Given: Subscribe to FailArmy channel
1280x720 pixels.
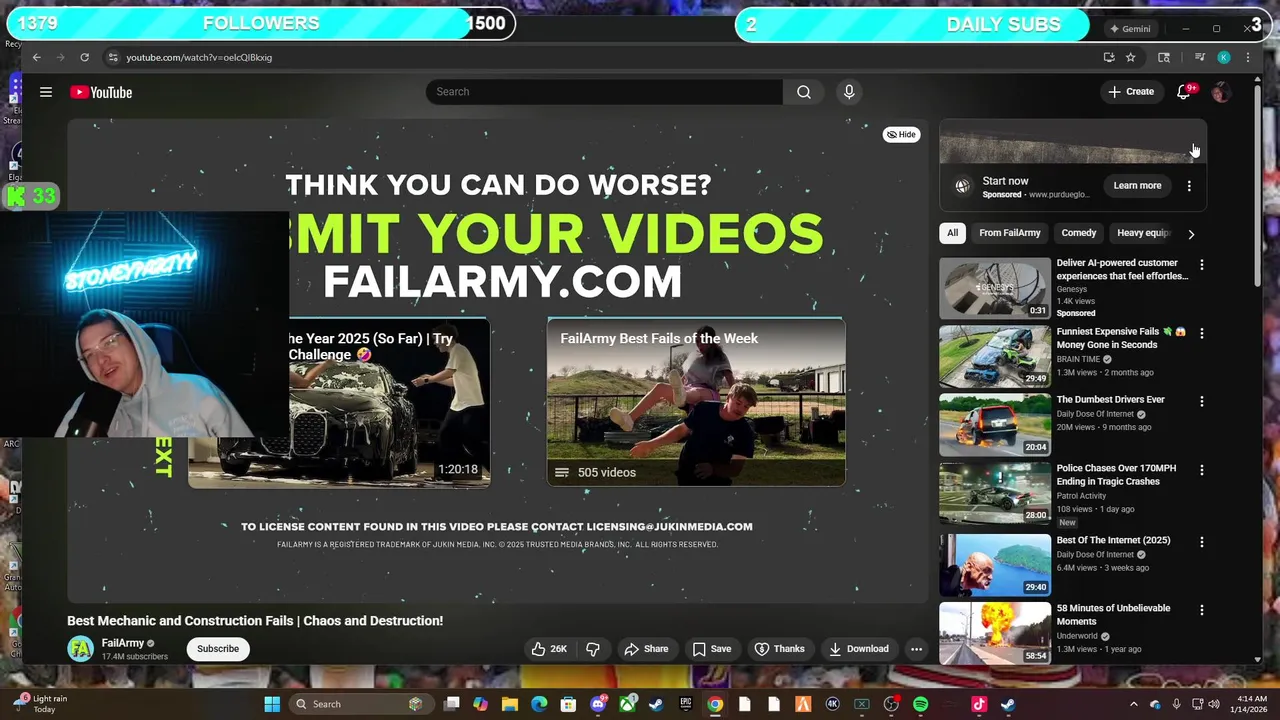Looking at the screenshot, I should (x=218, y=649).
